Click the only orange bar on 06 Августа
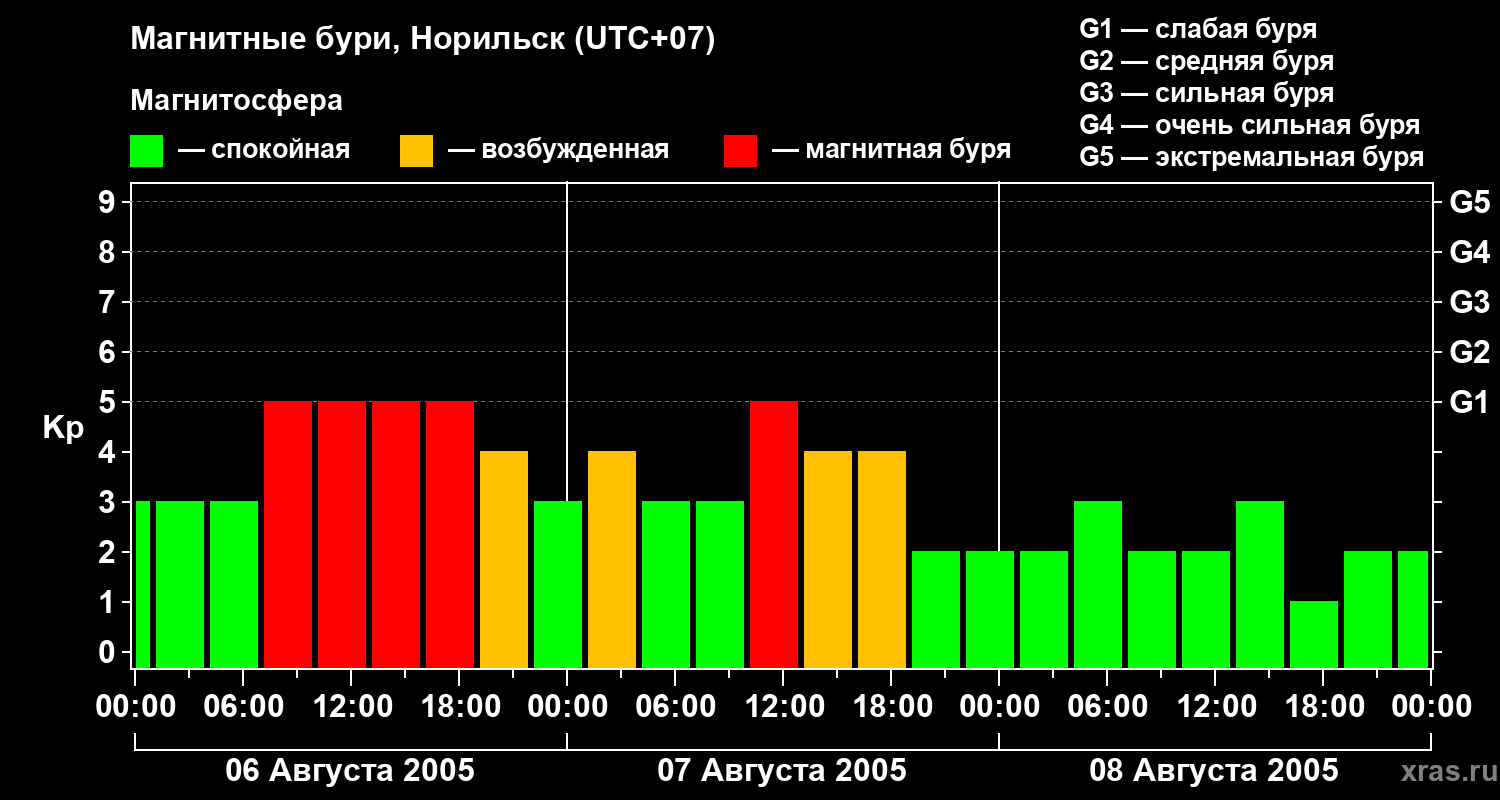 point(504,559)
